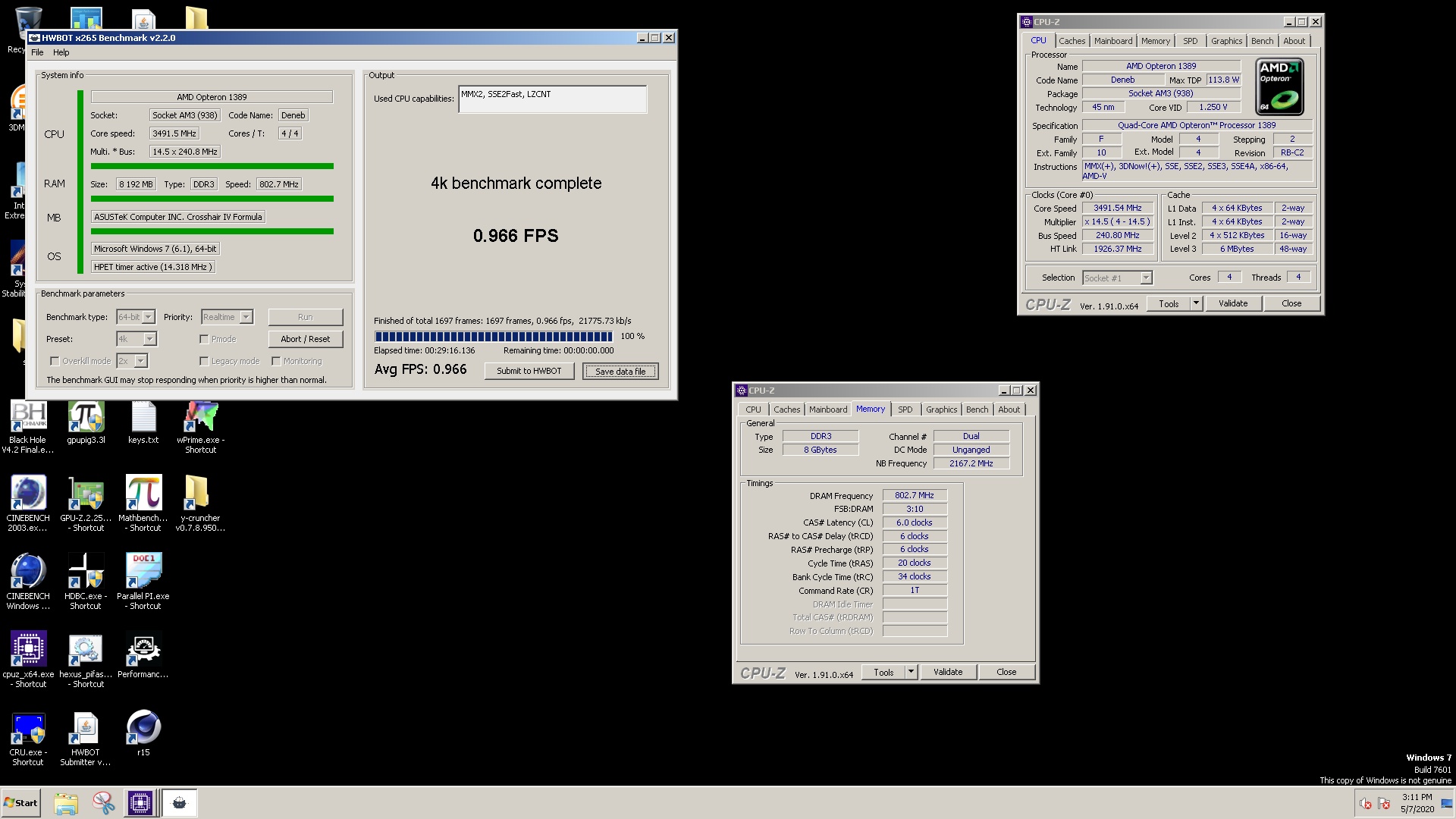Click DRAM Frequency 802.7 MHz field
1456x819 pixels.
click(915, 495)
